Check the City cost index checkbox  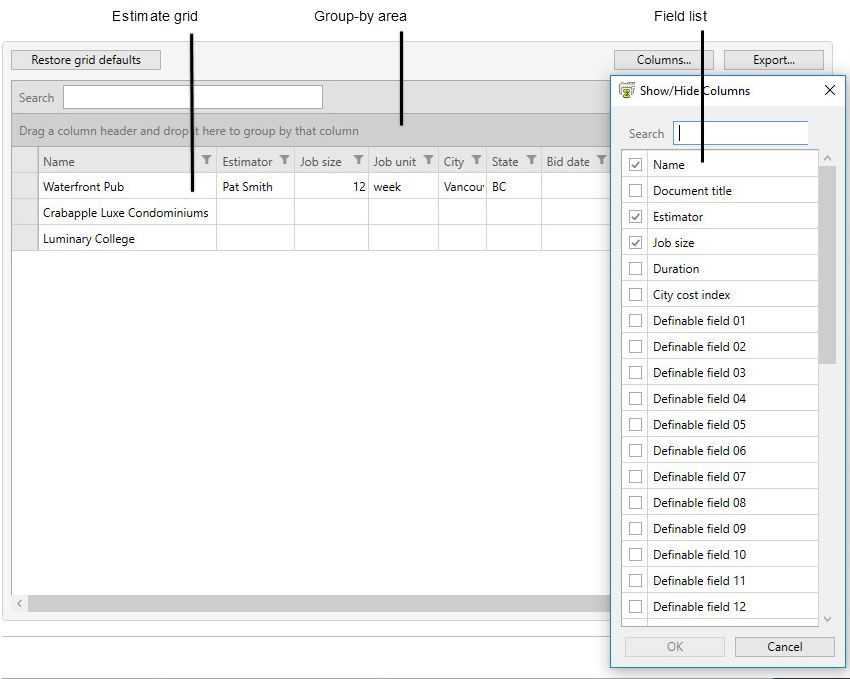[x=635, y=295]
